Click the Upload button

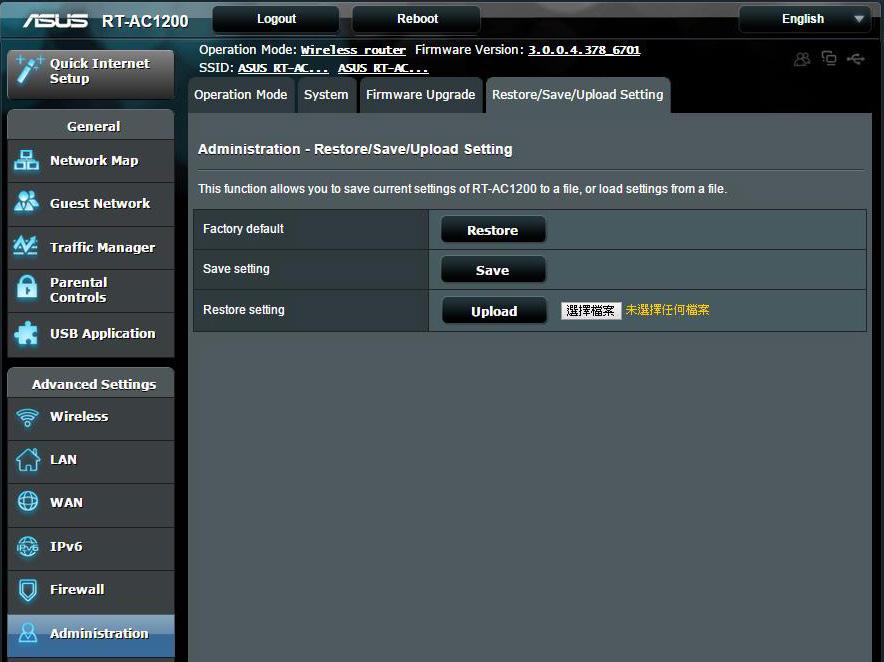pyautogui.click(x=494, y=311)
